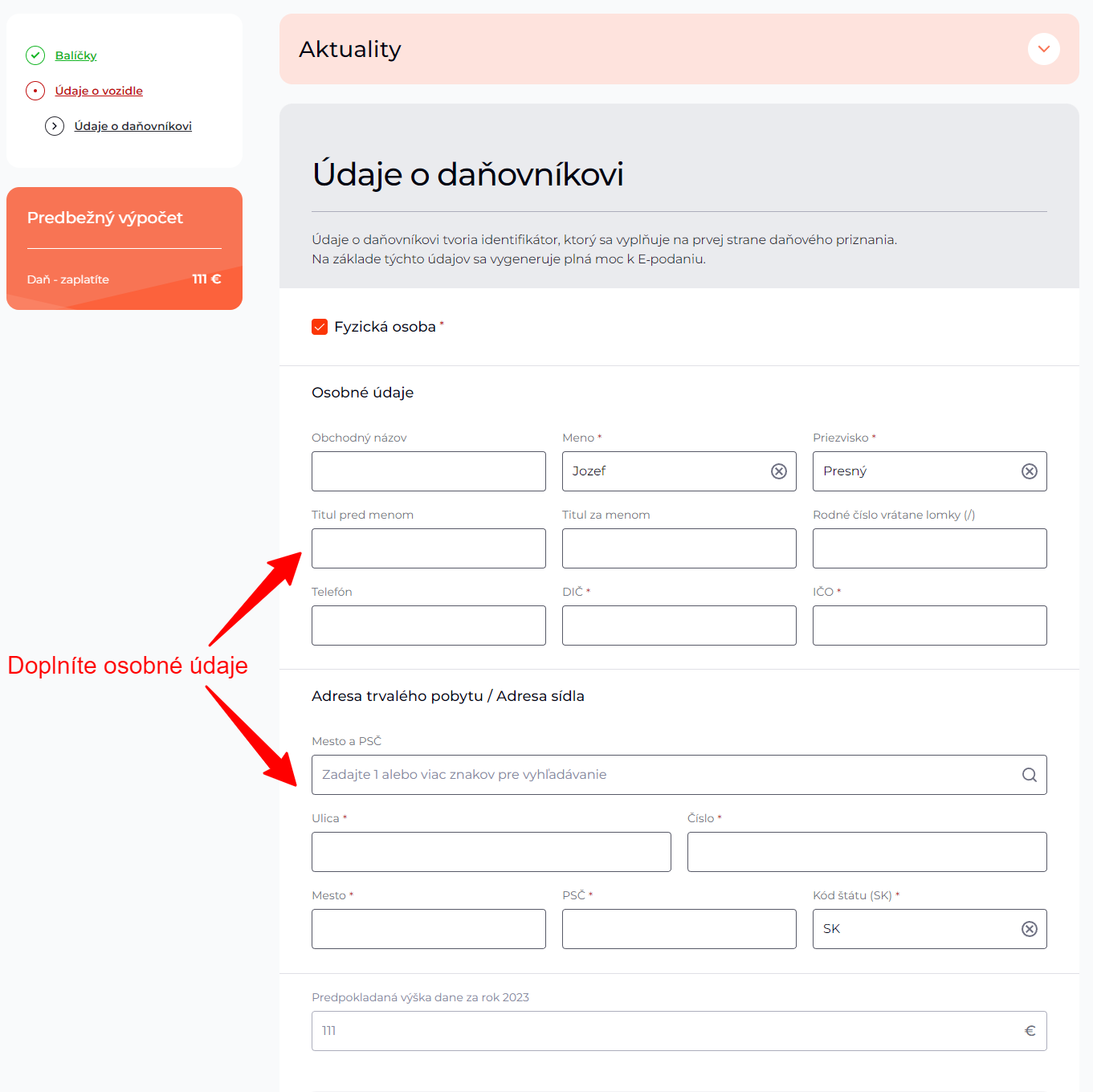This screenshot has width=1093, height=1092.
Task: Click the arrow icon beside Údaje o daňovníkovi
Action: (x=55, y=126)
